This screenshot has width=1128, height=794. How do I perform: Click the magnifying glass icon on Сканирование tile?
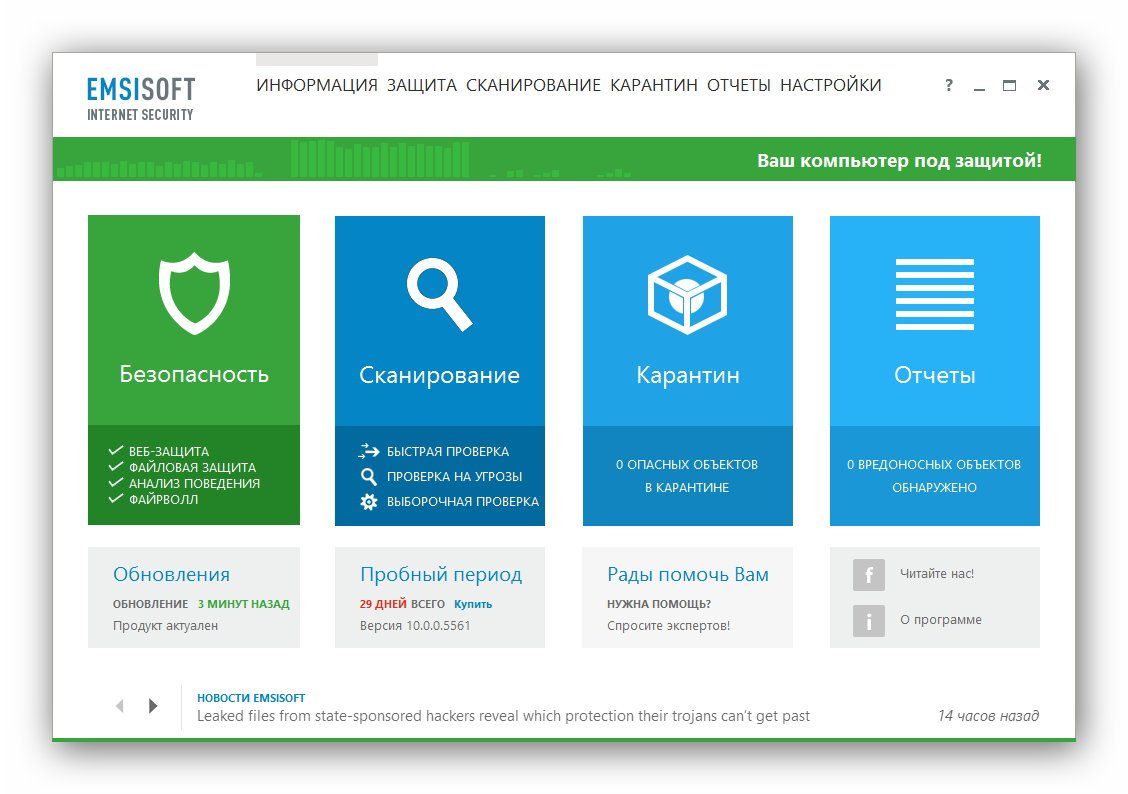pos(440,293)
